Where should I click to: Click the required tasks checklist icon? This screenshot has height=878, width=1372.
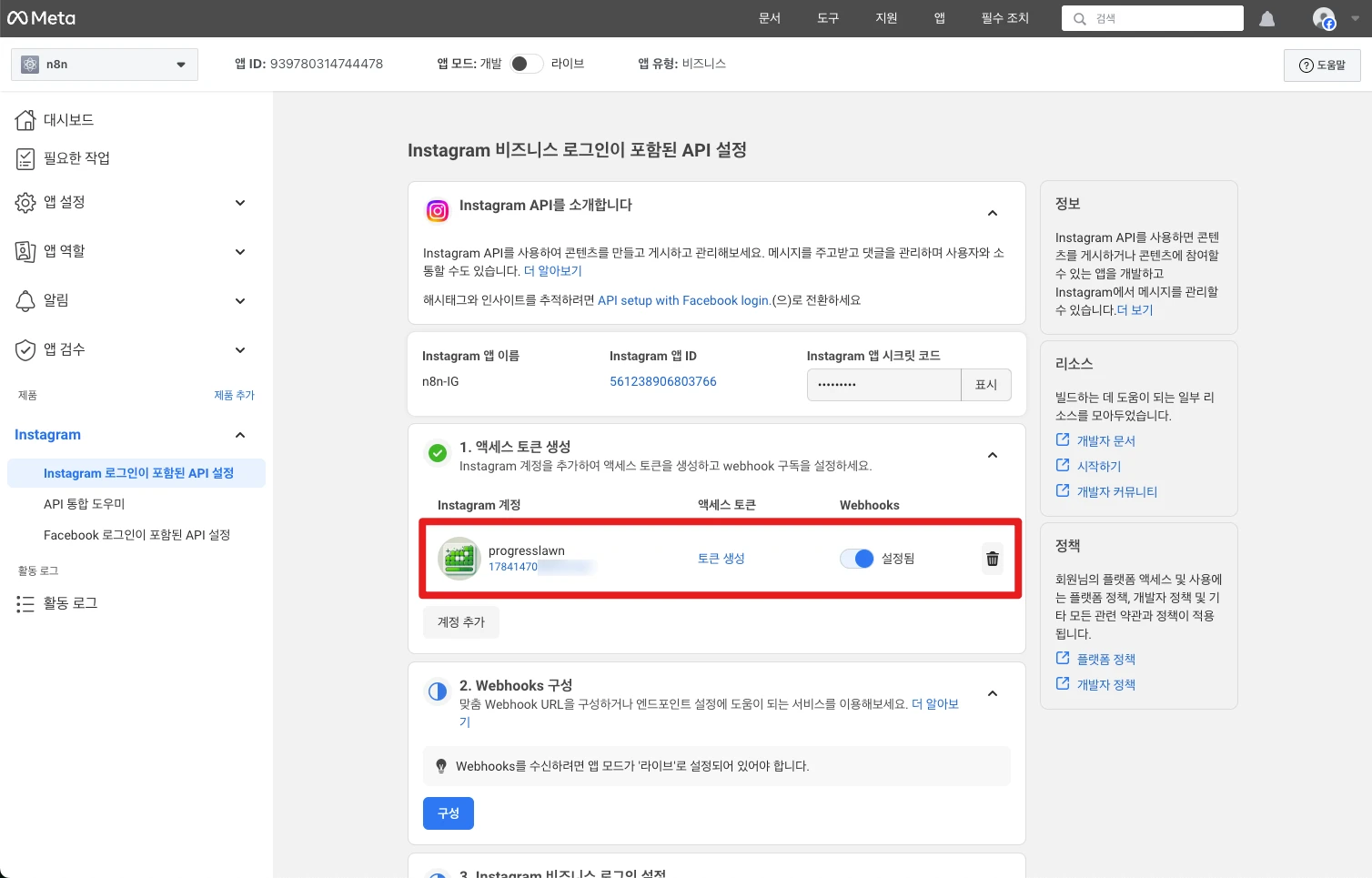click(x=25, y=159)
